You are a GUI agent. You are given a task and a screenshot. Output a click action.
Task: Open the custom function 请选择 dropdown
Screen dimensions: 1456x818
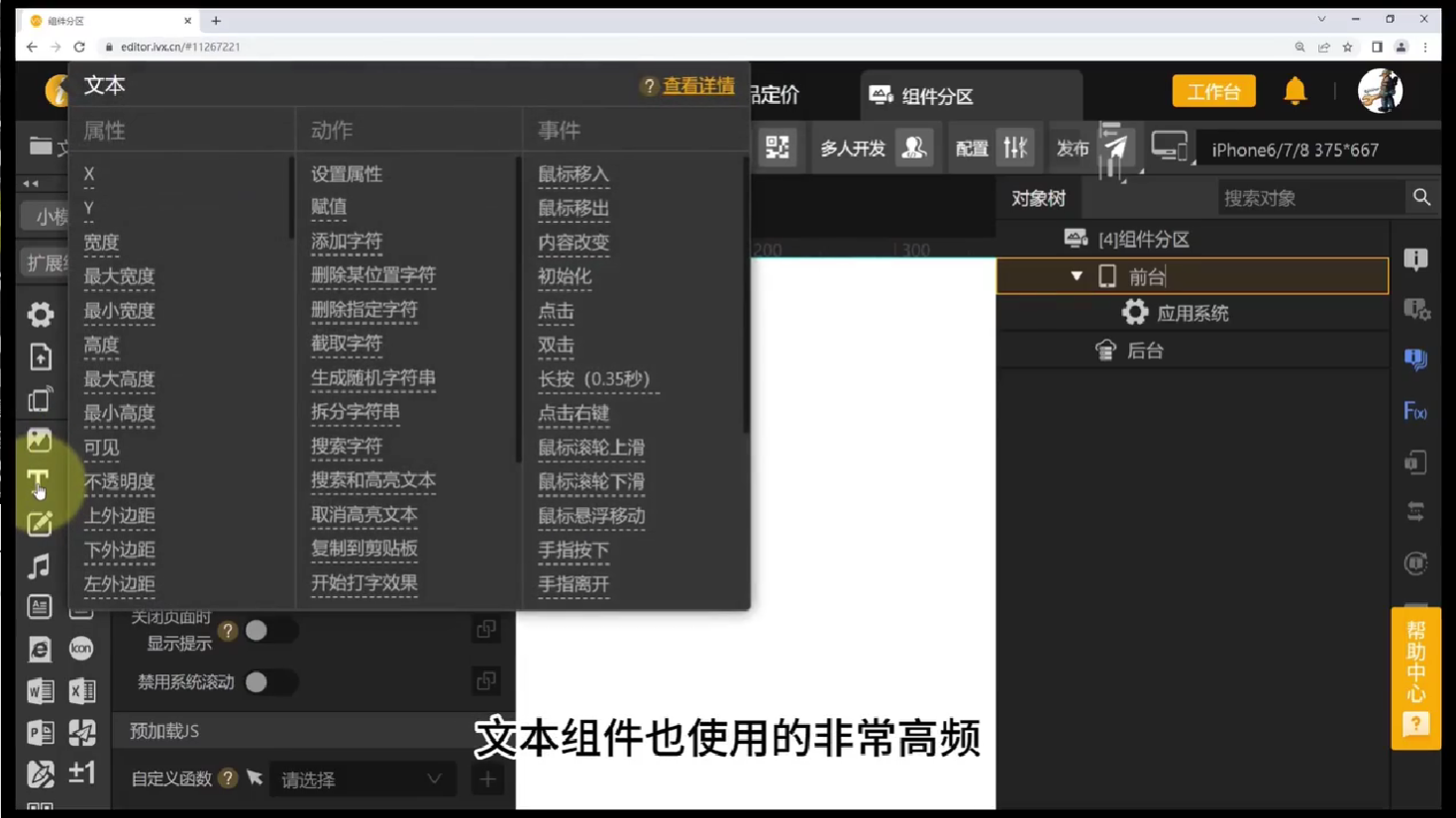(x=362, y=779)
